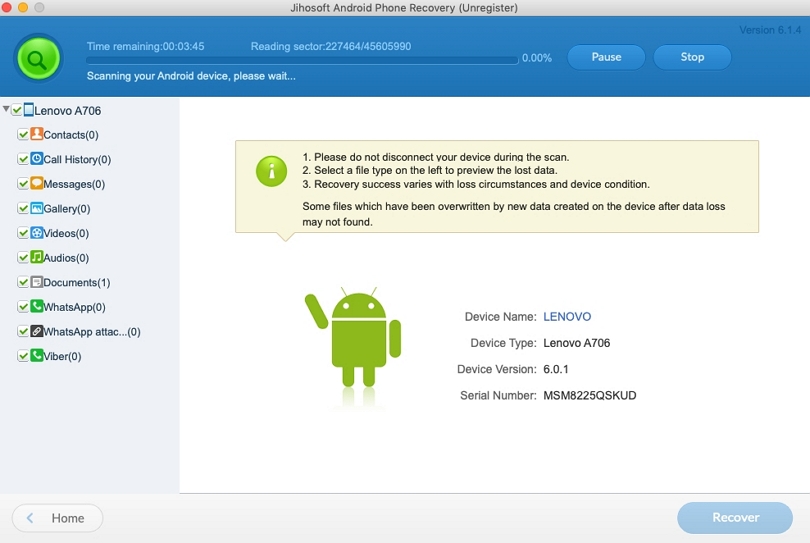Show Audios(0) category
Viewport: 810px width, 543px height.
point(66,258)
